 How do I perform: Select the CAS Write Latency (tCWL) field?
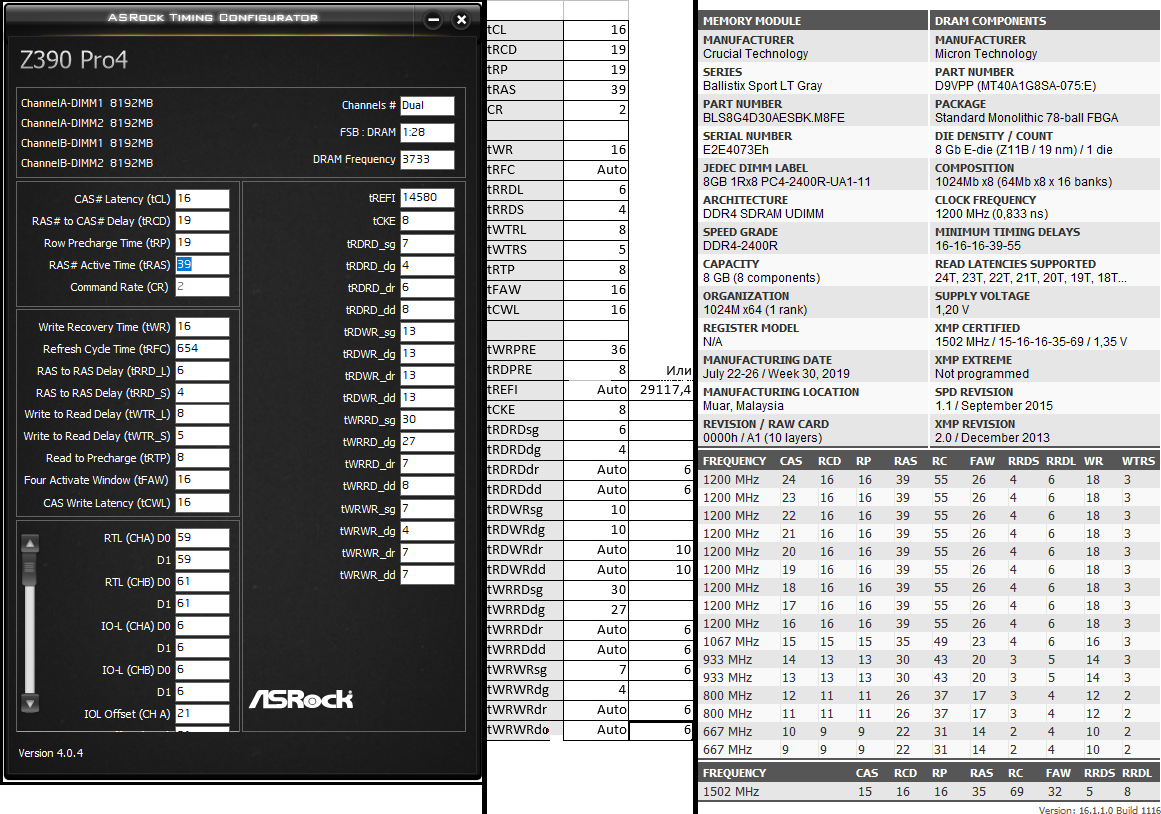click(202, 502)
